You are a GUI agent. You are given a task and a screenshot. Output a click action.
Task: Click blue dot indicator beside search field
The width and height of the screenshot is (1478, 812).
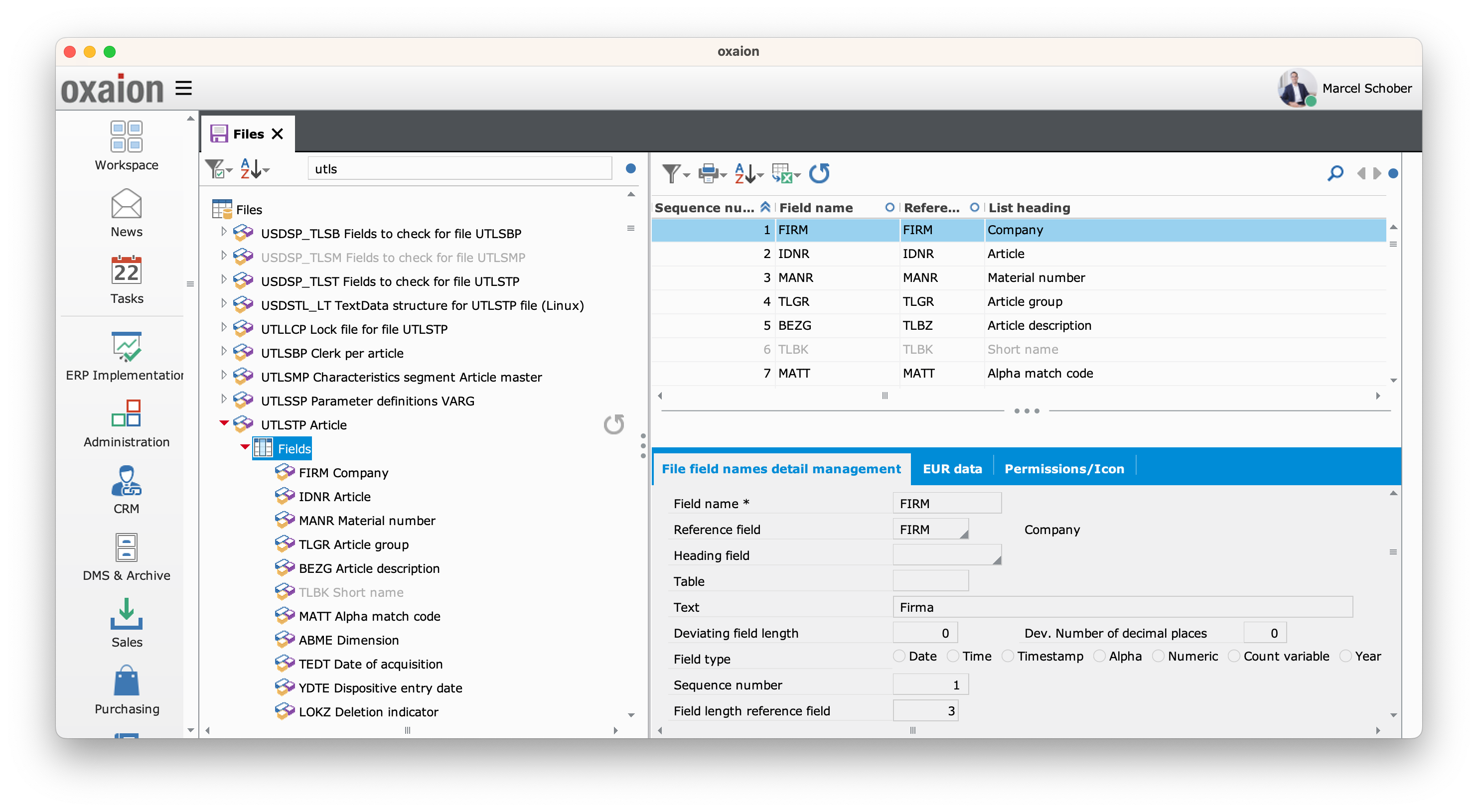pyautogui.click(x=630, y=168)
